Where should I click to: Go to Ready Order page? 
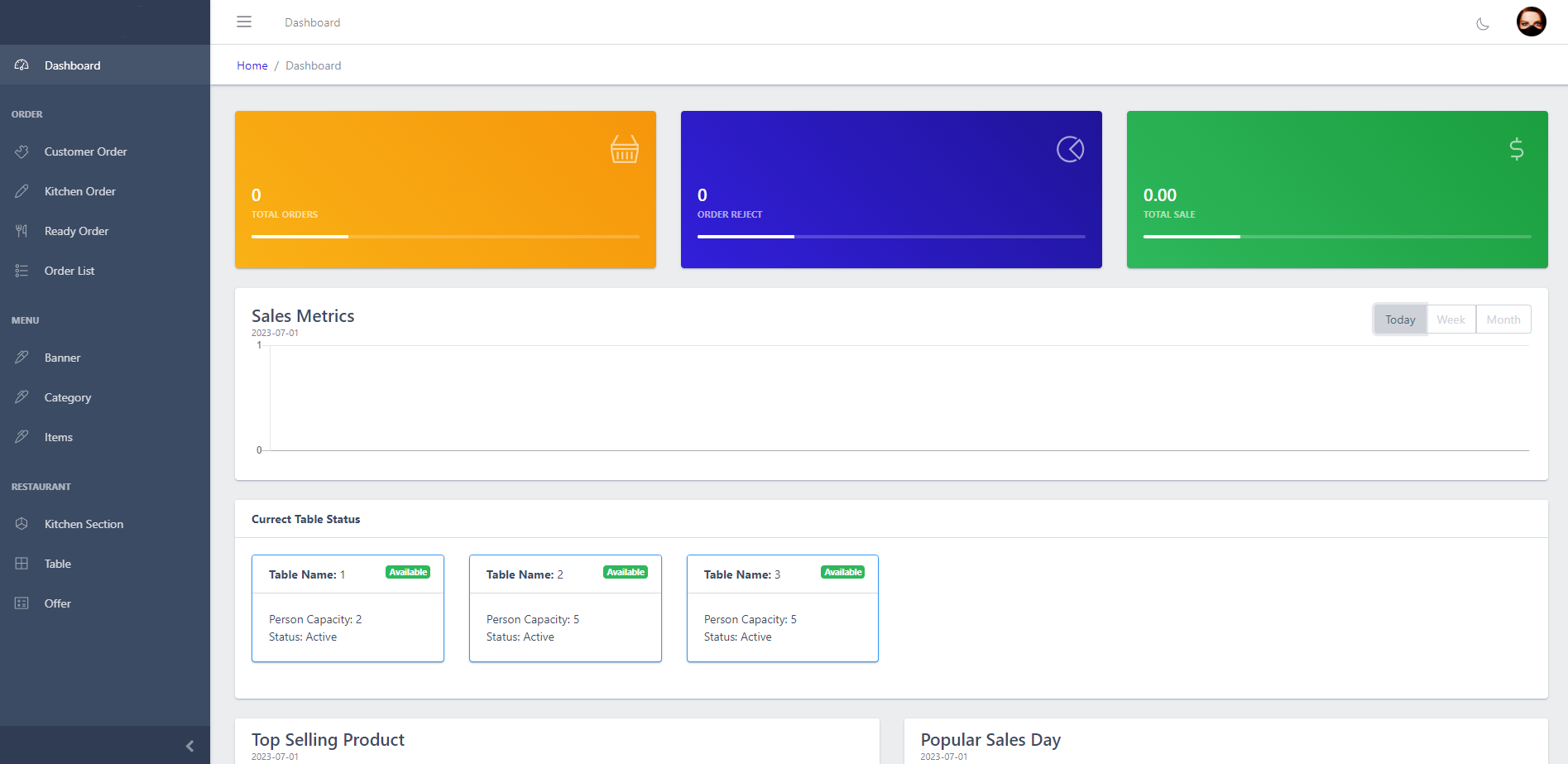105,231
